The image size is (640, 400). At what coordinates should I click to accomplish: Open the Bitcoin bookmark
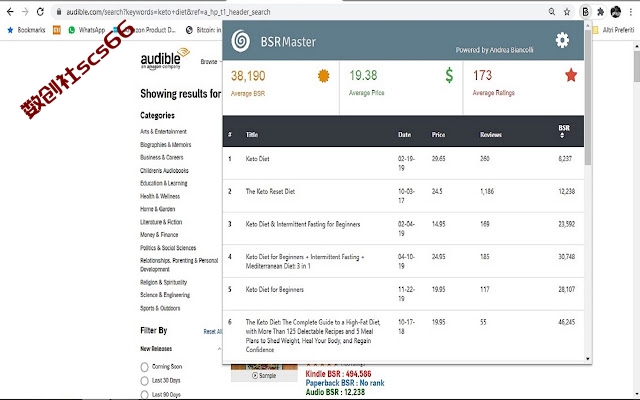pos(203,30)
